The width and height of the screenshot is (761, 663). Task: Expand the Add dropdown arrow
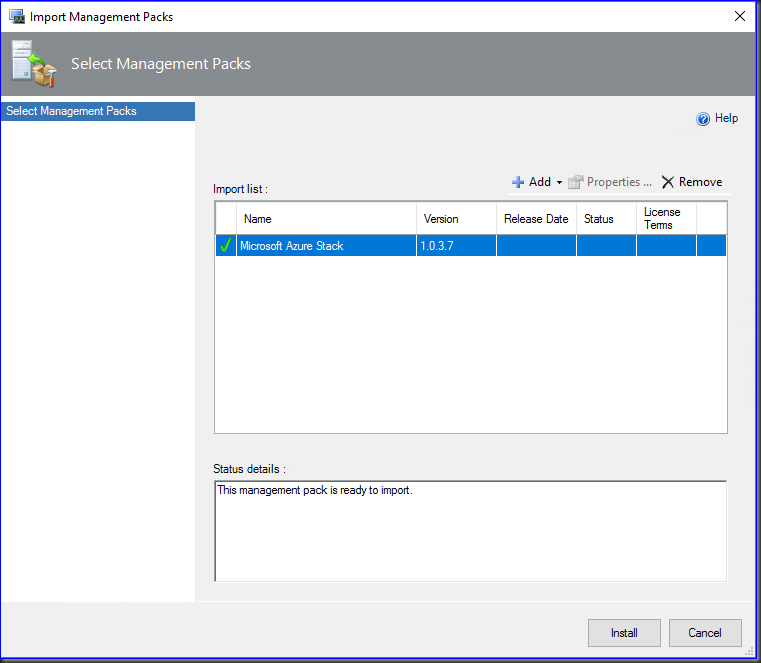(x=559, y=183)
